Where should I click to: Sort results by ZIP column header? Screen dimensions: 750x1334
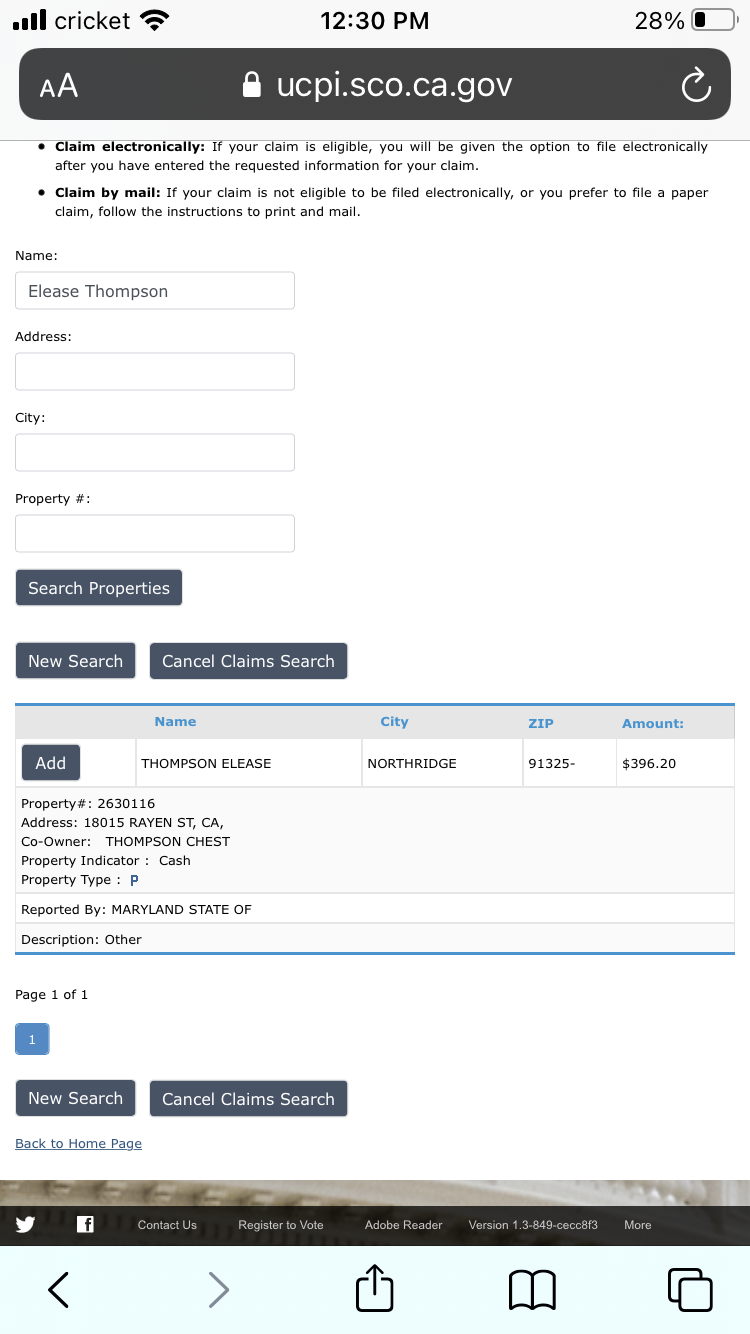click(541, 723)
